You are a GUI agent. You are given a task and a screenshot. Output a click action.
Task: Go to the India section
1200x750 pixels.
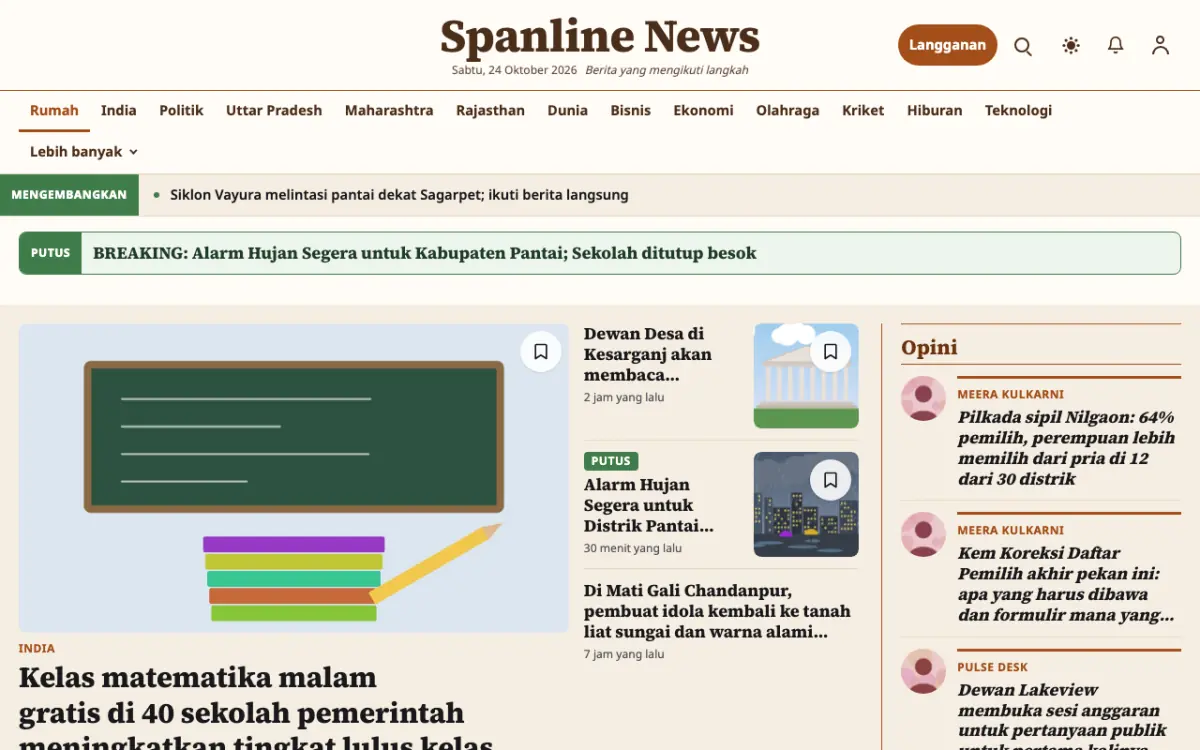(x=119, y=111)
